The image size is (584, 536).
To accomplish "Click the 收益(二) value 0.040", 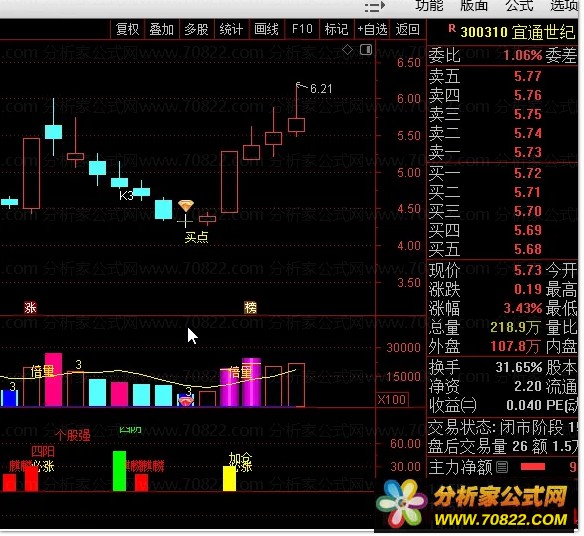I will pos(524,405).
